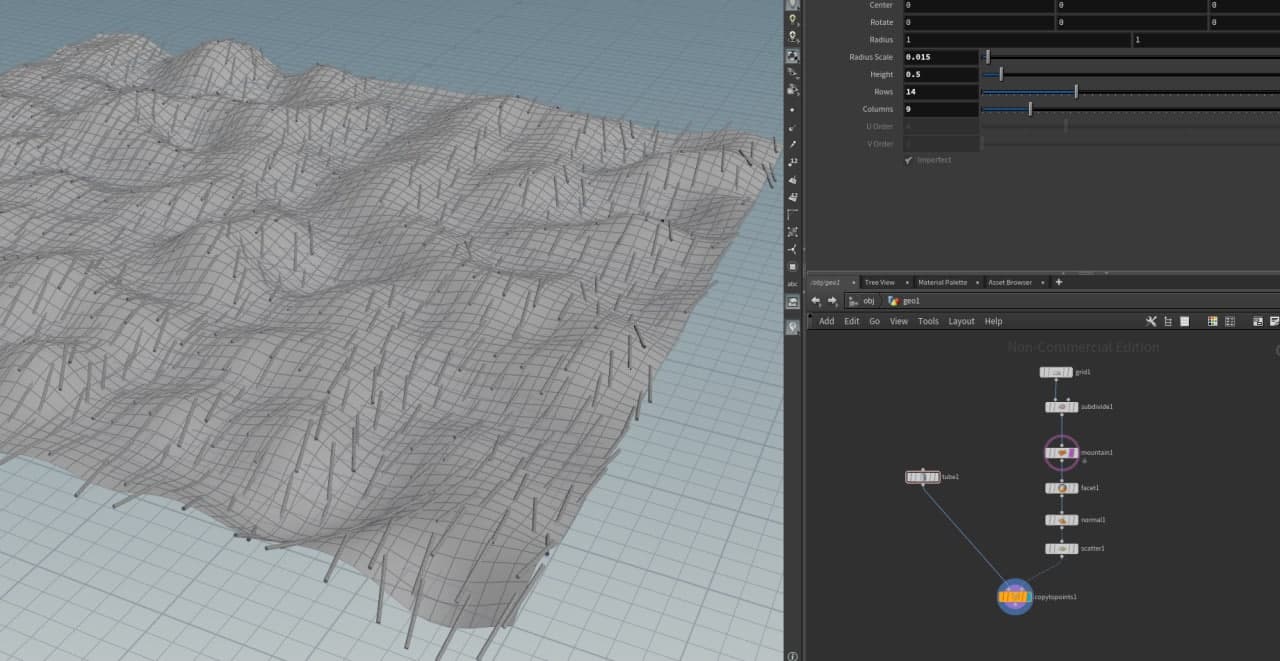This screenshot has height=661, width=1280.
Task: Toggle the template flag on mountain1 node
Action: point(1071,453)
